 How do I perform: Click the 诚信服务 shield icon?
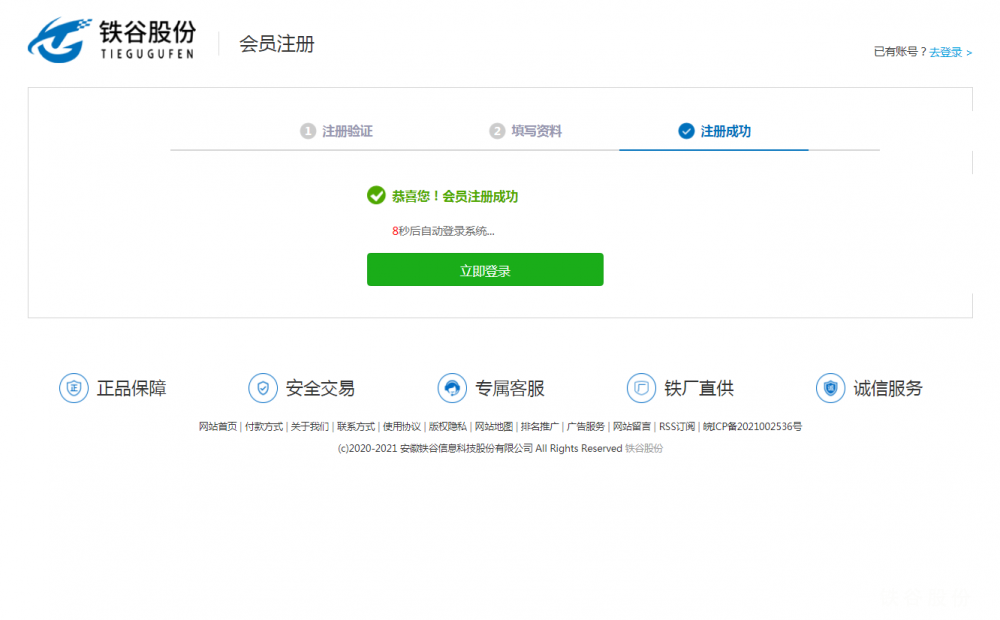(830, 388)
